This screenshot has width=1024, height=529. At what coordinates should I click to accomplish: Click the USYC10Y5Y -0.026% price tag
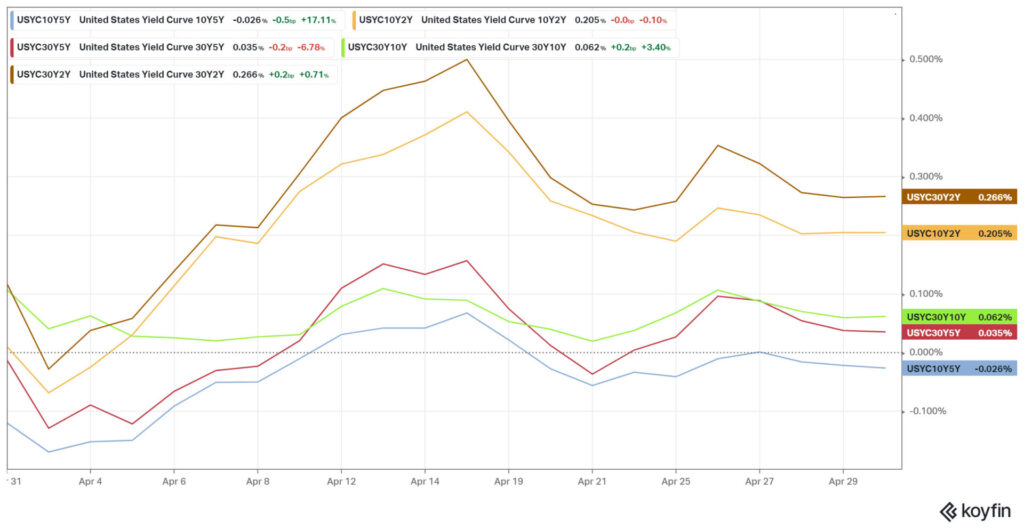959,369
